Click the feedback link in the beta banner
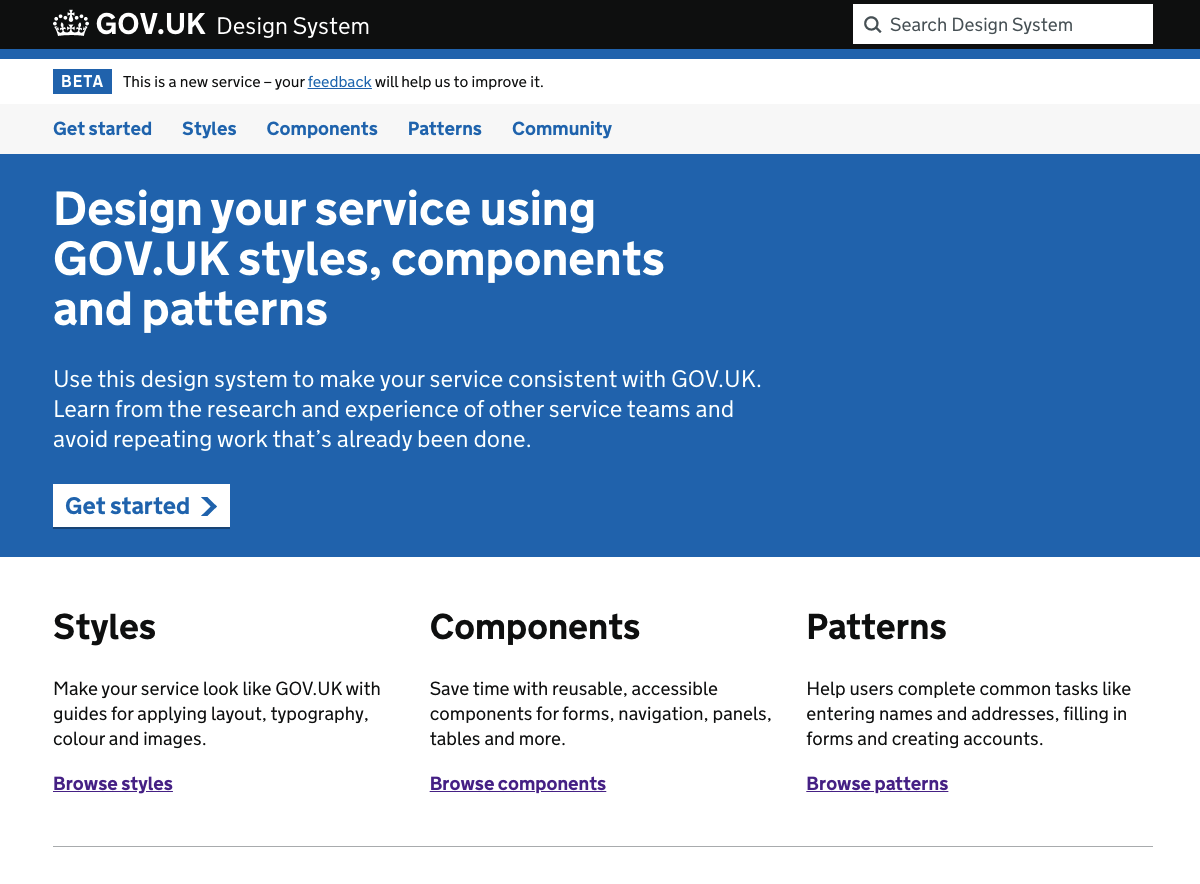The width and height of the screenshot is (1200, 884). [x=340, y=82]
